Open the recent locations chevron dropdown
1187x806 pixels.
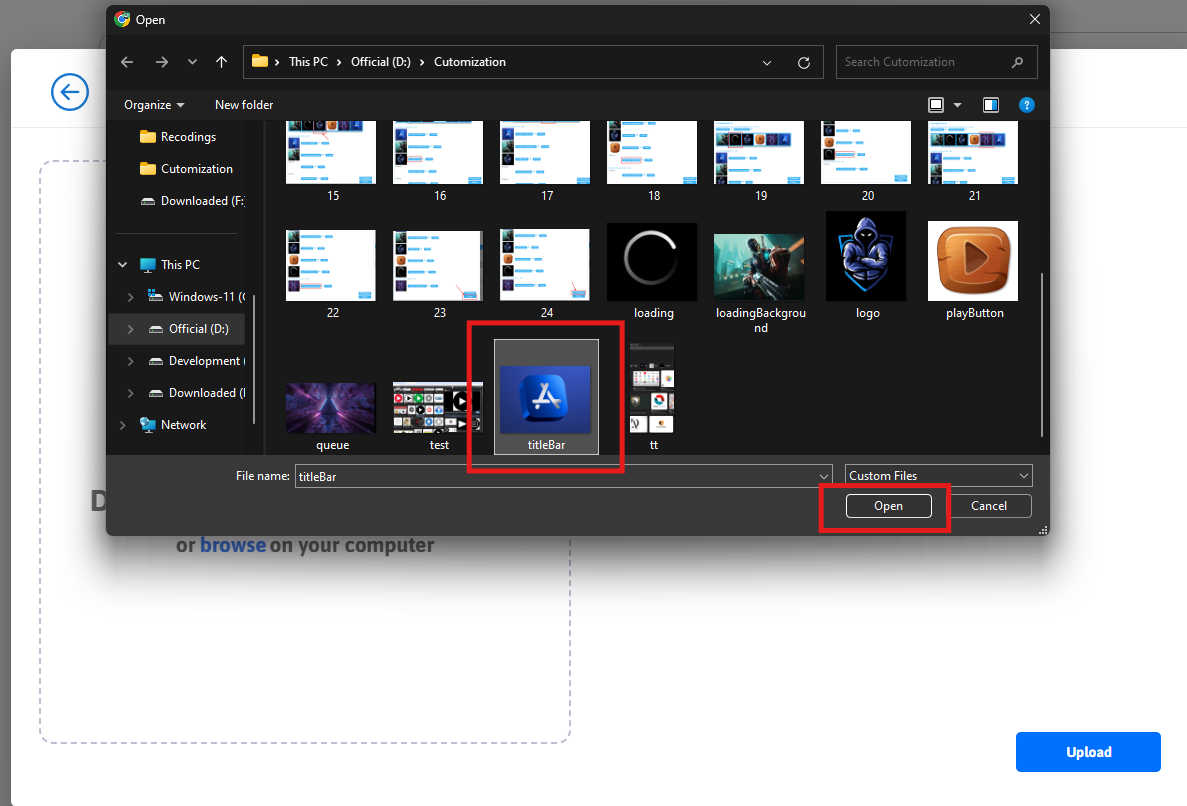coord(192,62)
